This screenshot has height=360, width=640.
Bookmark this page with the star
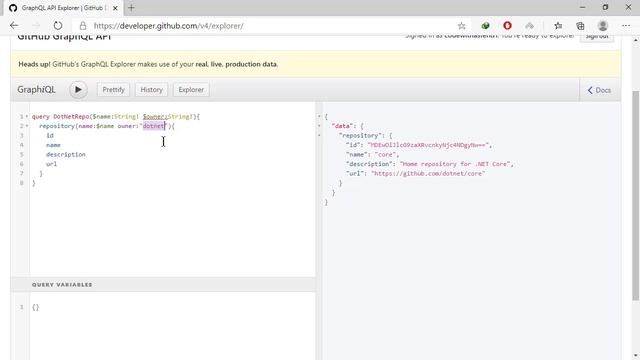(x=461, y=26)
